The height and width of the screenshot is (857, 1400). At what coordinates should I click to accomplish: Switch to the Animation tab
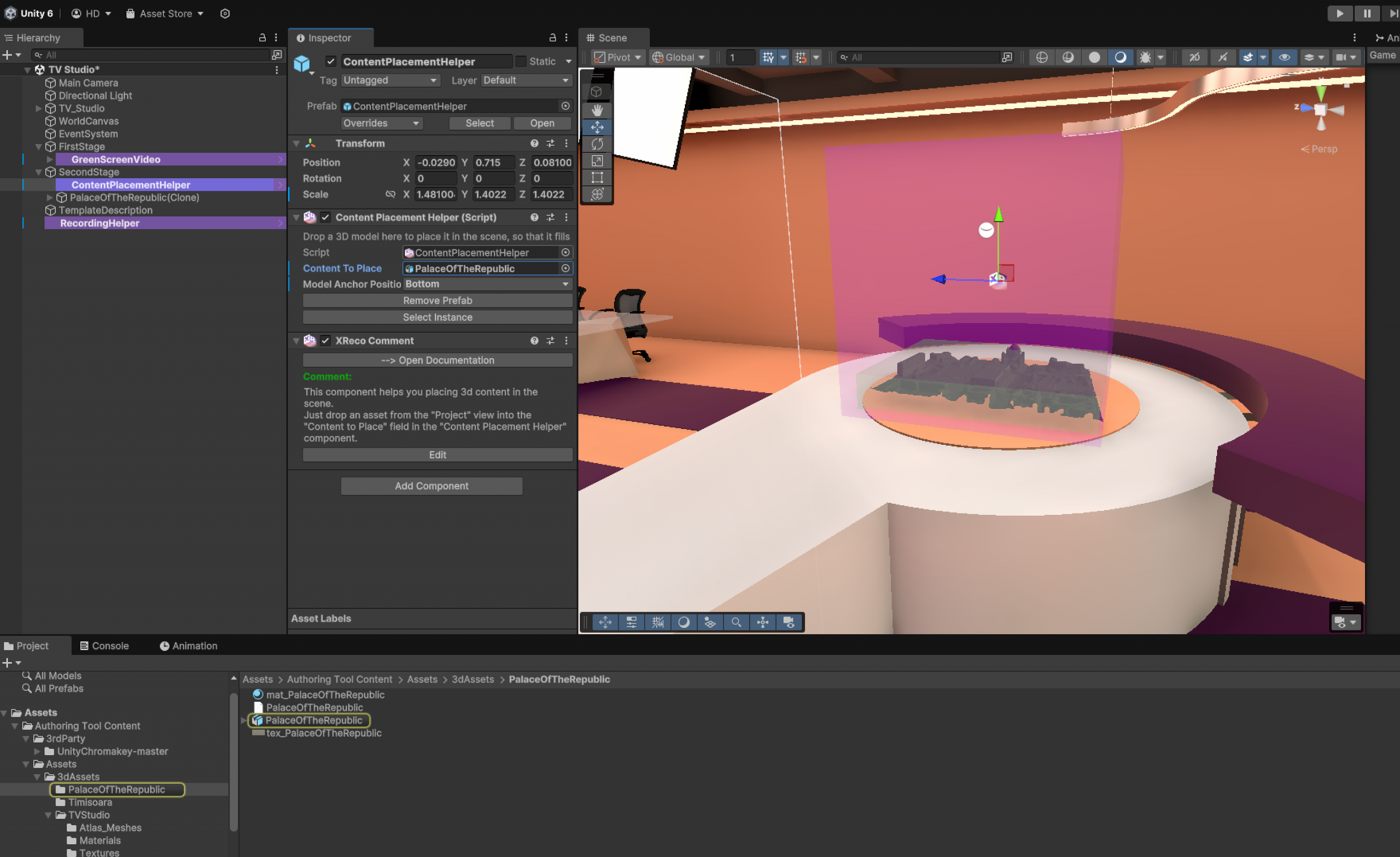(x=188, y=645)
